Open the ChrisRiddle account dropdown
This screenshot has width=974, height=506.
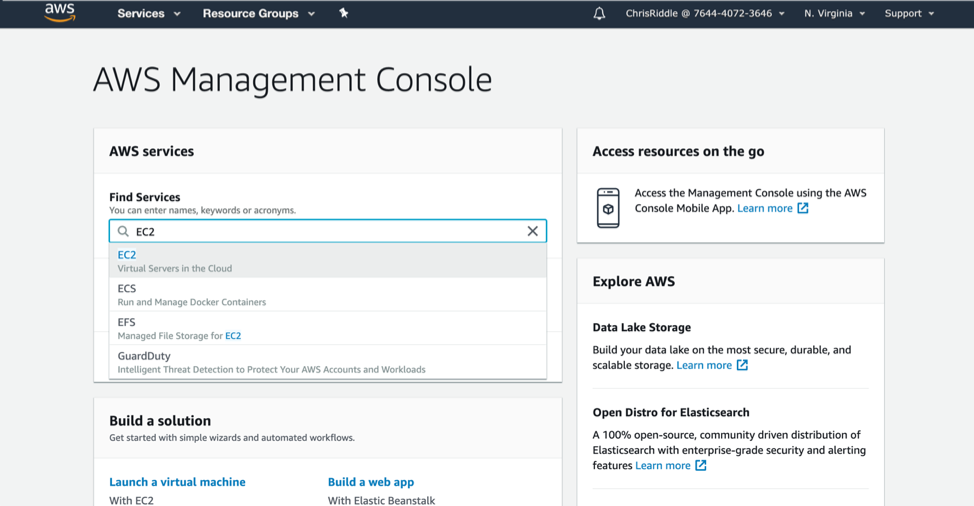(x=705, y=14)
